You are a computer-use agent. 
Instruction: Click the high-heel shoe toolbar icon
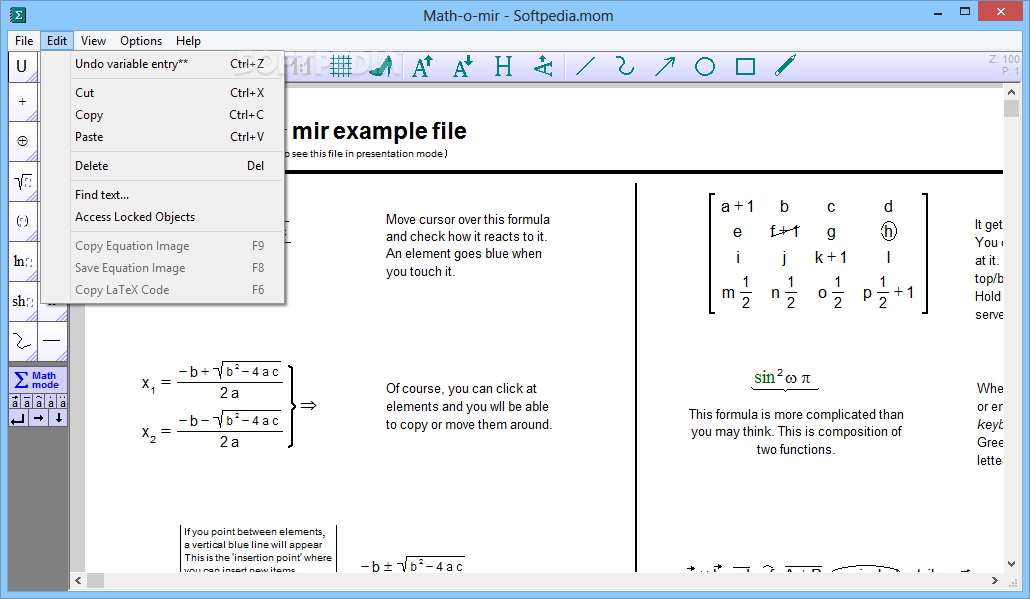(382, 66)
